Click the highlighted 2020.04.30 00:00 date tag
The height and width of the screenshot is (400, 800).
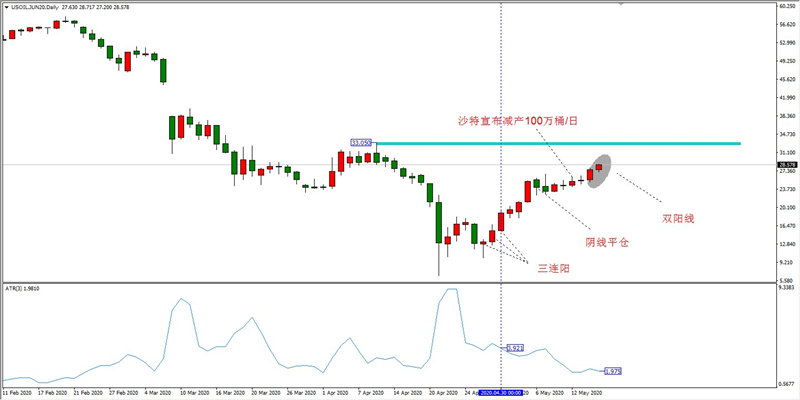(499, 393)
